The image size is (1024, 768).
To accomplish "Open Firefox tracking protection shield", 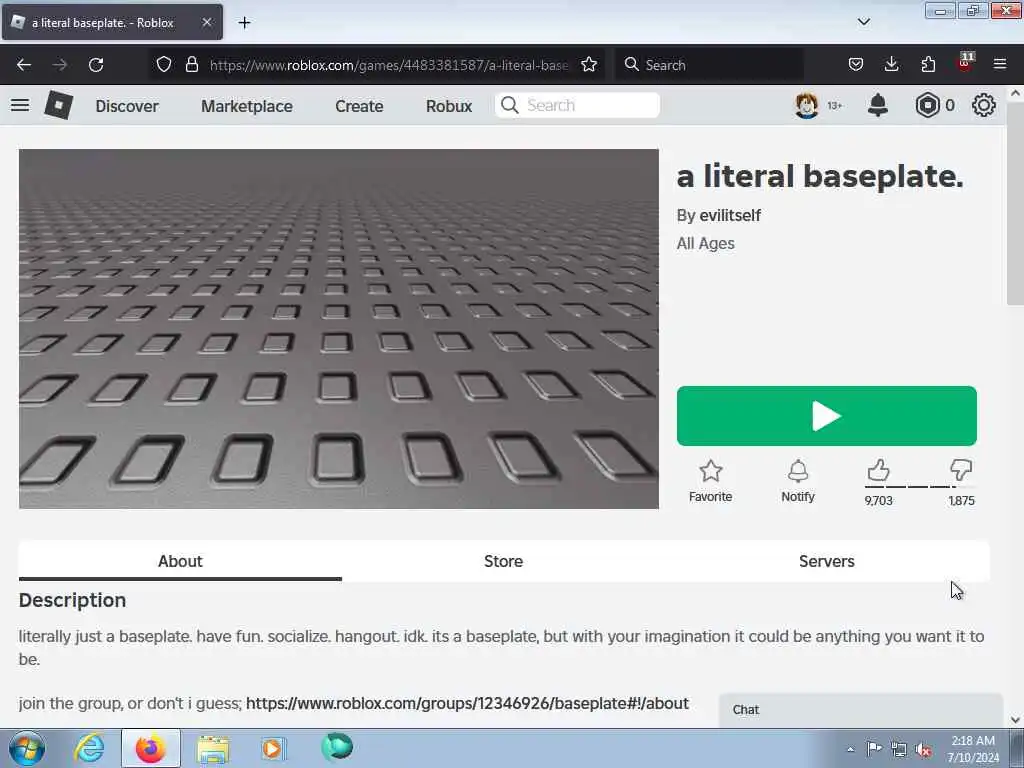I will 164,65.
